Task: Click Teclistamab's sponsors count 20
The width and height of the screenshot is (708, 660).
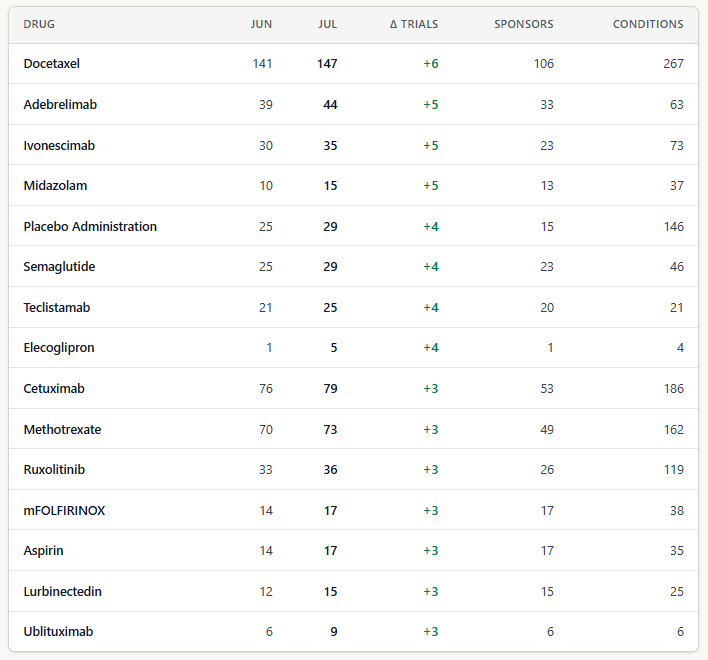Action: coord(547,308)
